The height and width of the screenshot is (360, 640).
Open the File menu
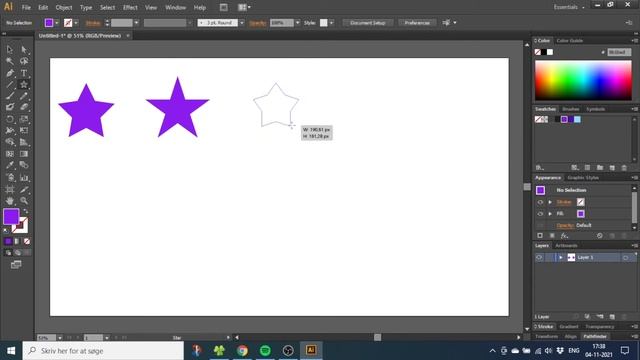26,7
